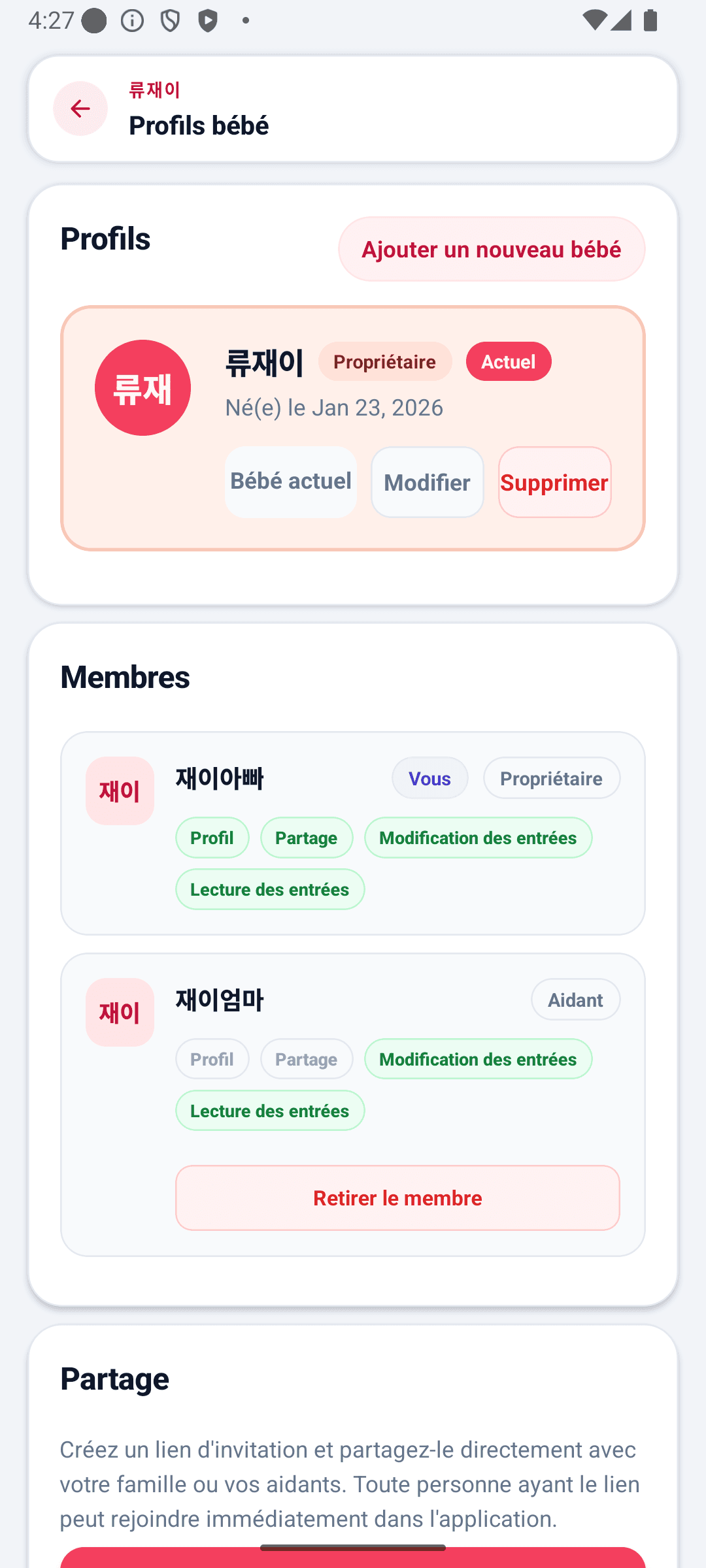Toggle Lecture des entrées for 재이엄마
This screenshot has width=706, height=1568.
coord(270,1110)
